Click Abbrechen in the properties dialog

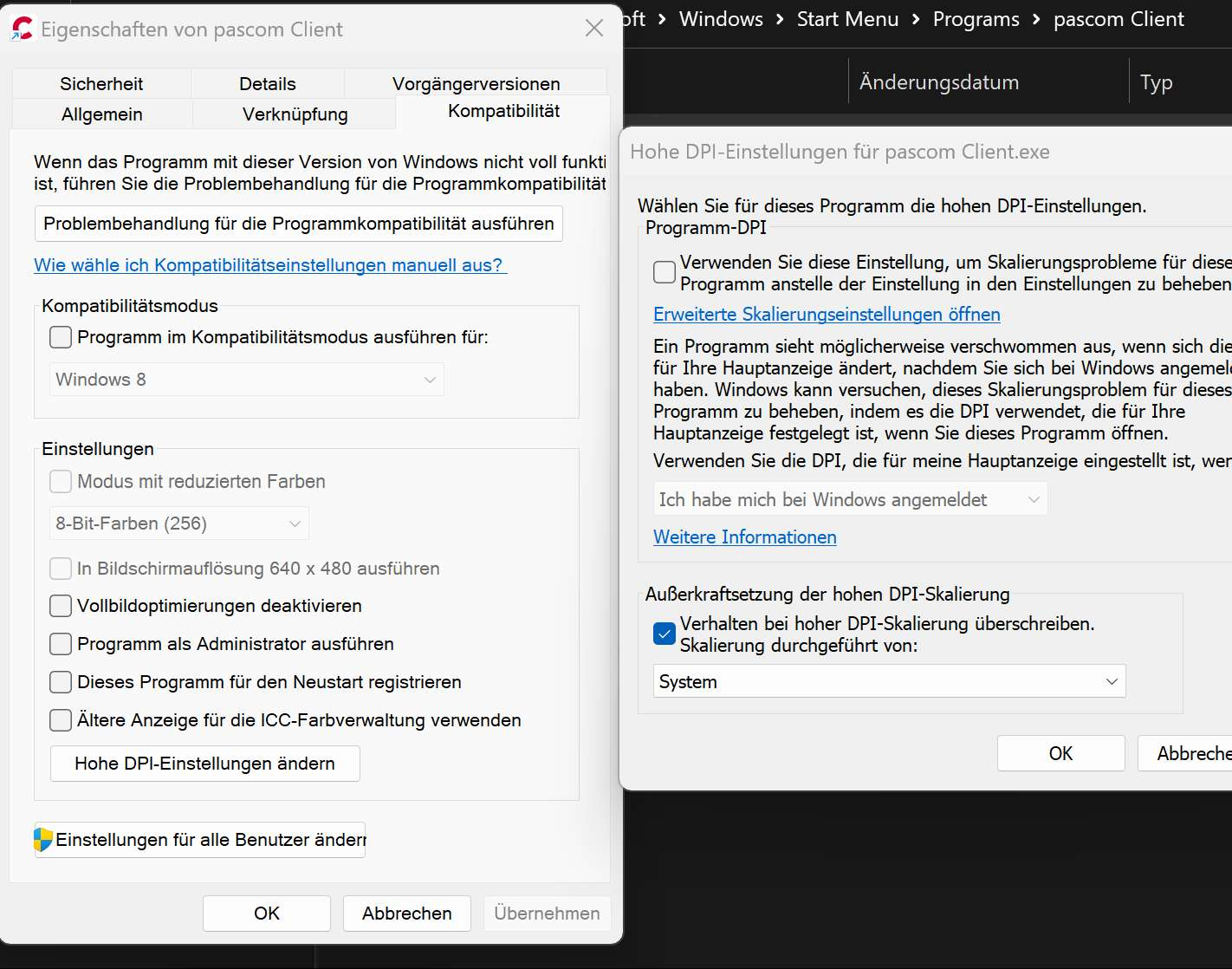(x=407, y=914)
